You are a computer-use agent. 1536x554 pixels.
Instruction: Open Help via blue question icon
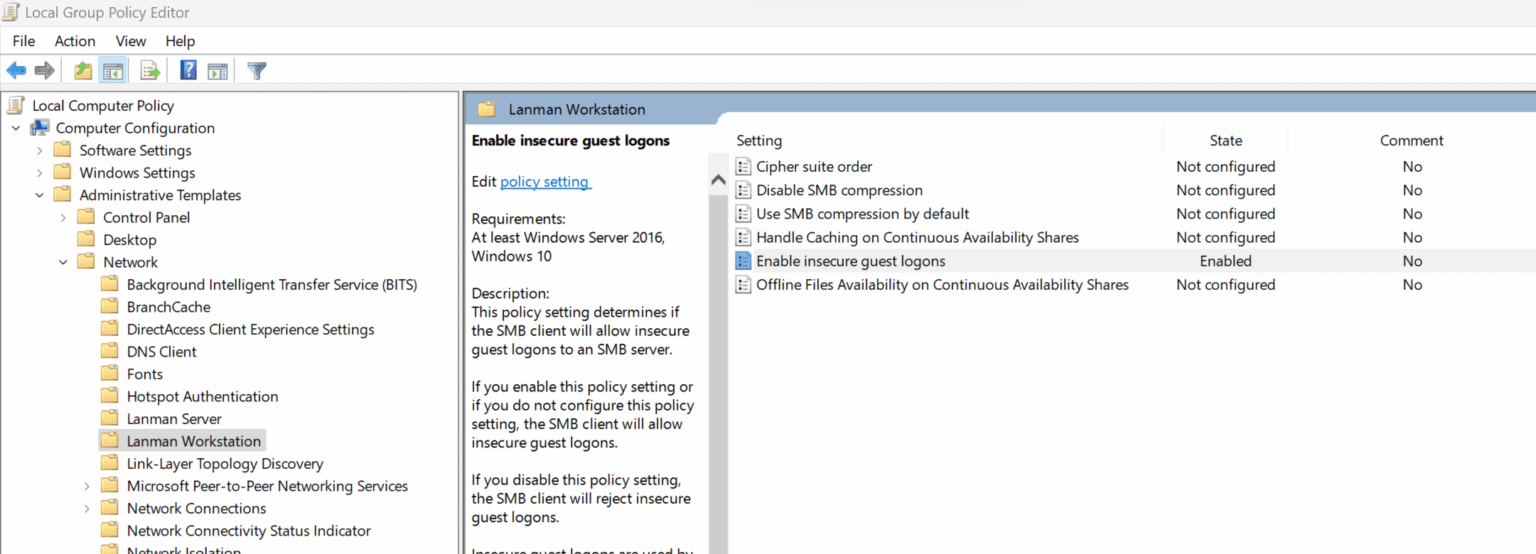pyautogui.click(x=188, y=71)
